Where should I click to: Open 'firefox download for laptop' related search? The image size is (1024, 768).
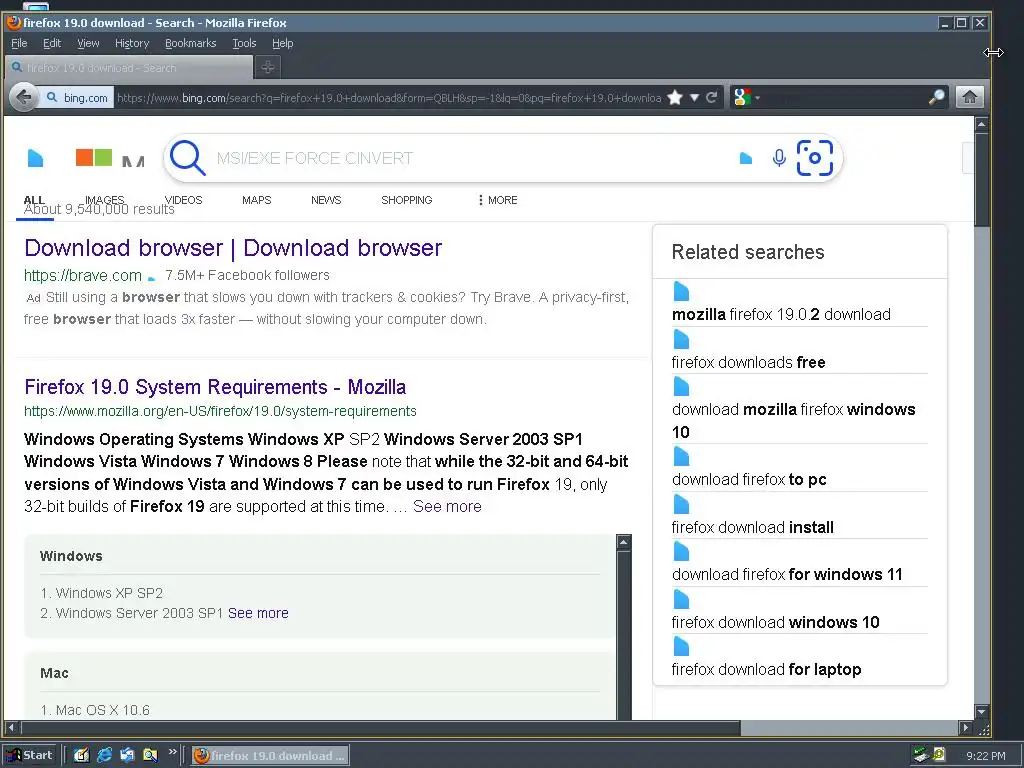(766, 669)
